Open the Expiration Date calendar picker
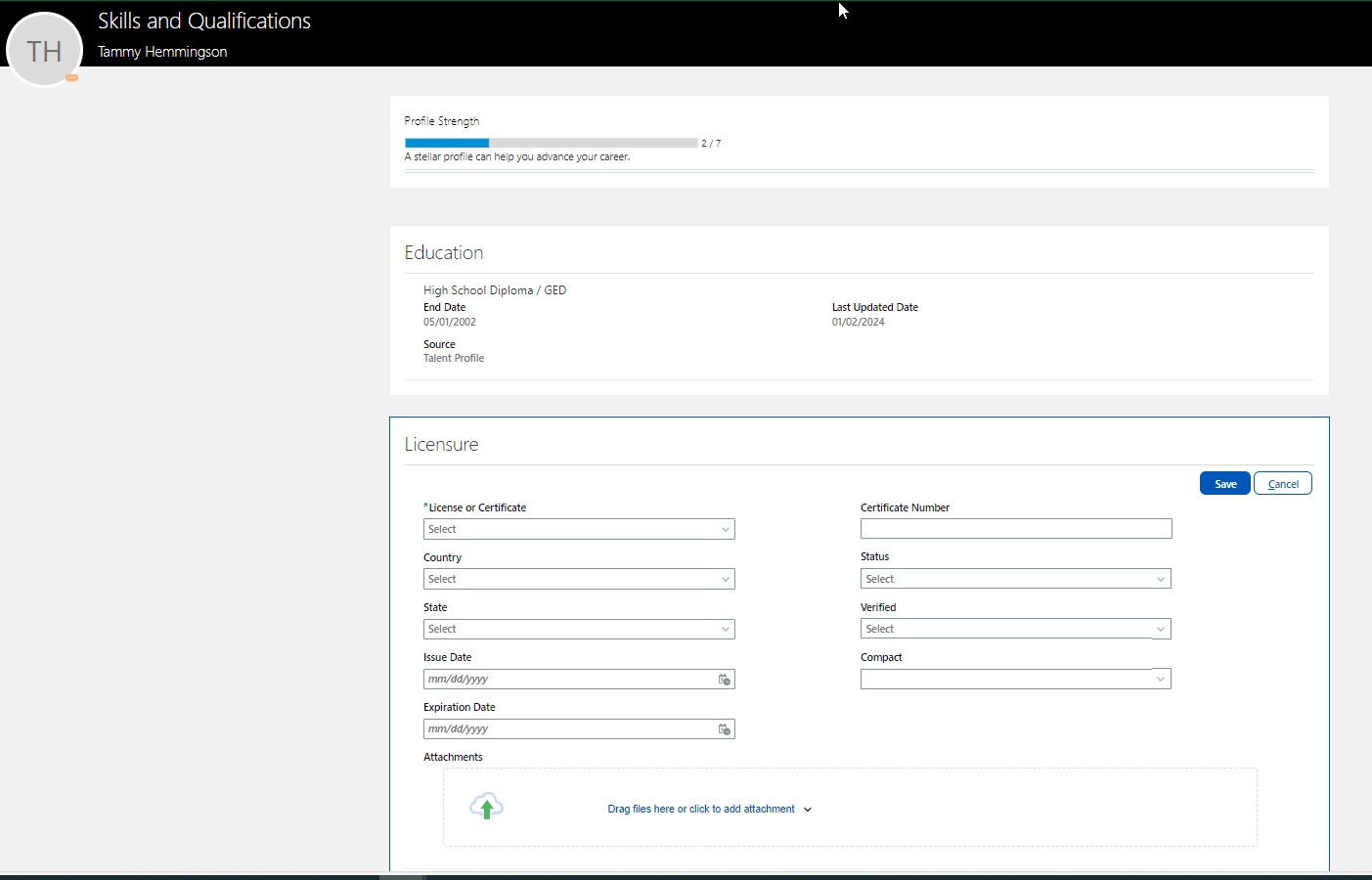The image size is (1372, 880). click(724, 728)
